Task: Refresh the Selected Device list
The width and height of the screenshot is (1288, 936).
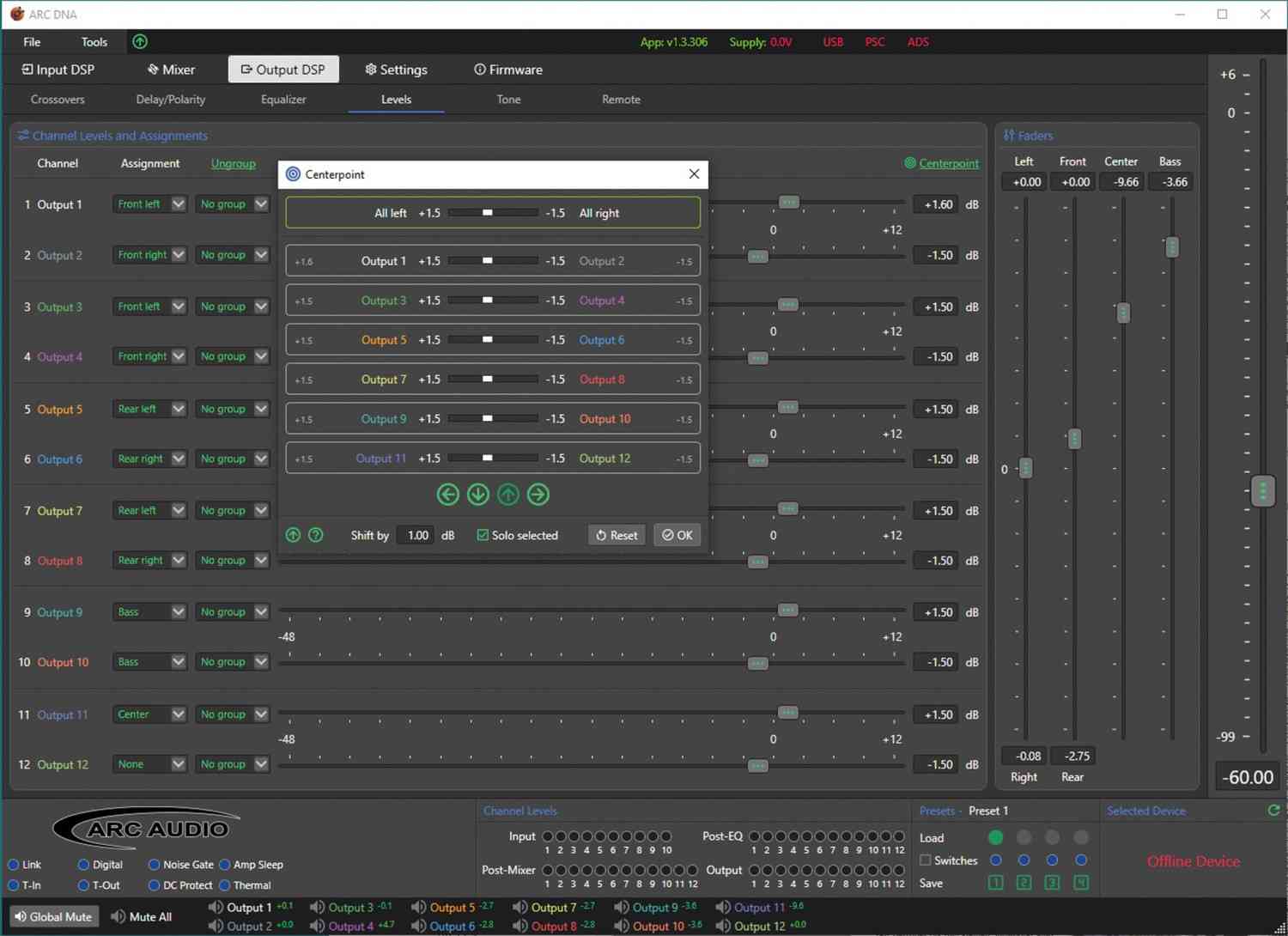Action: click(1274, 810)
